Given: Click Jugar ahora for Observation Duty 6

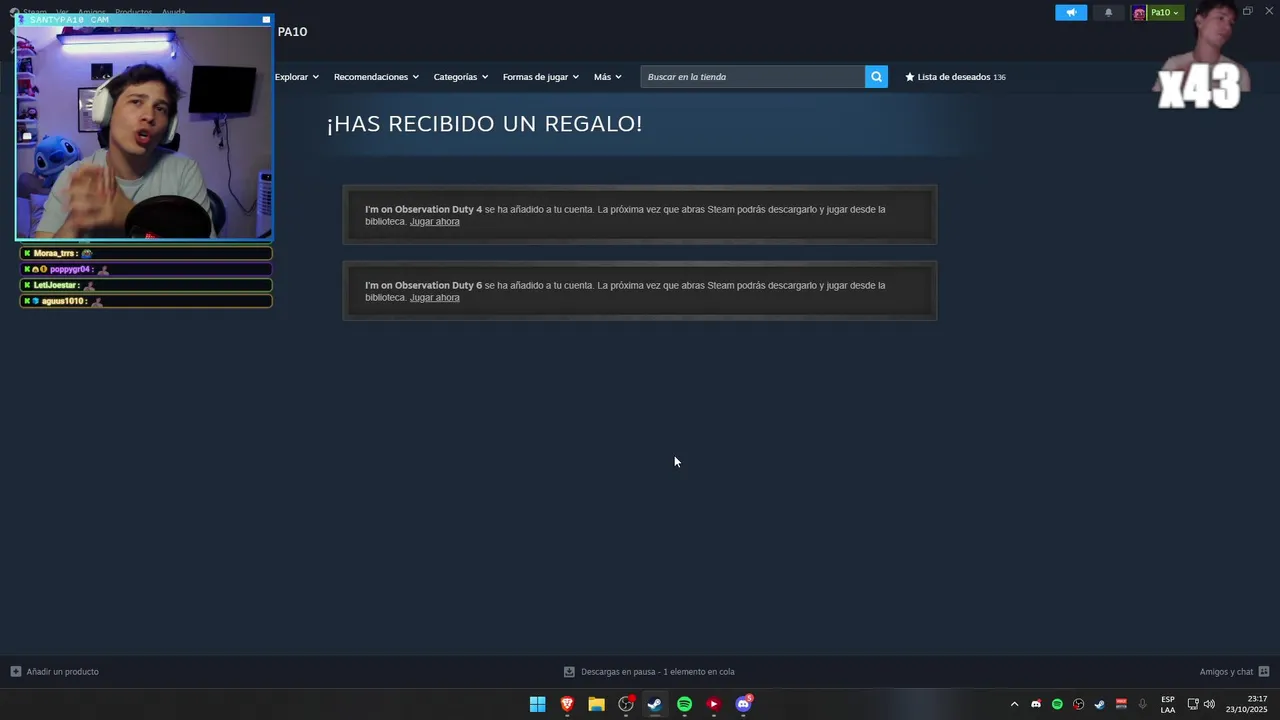Looking at the screenshot, I should 435,298.
